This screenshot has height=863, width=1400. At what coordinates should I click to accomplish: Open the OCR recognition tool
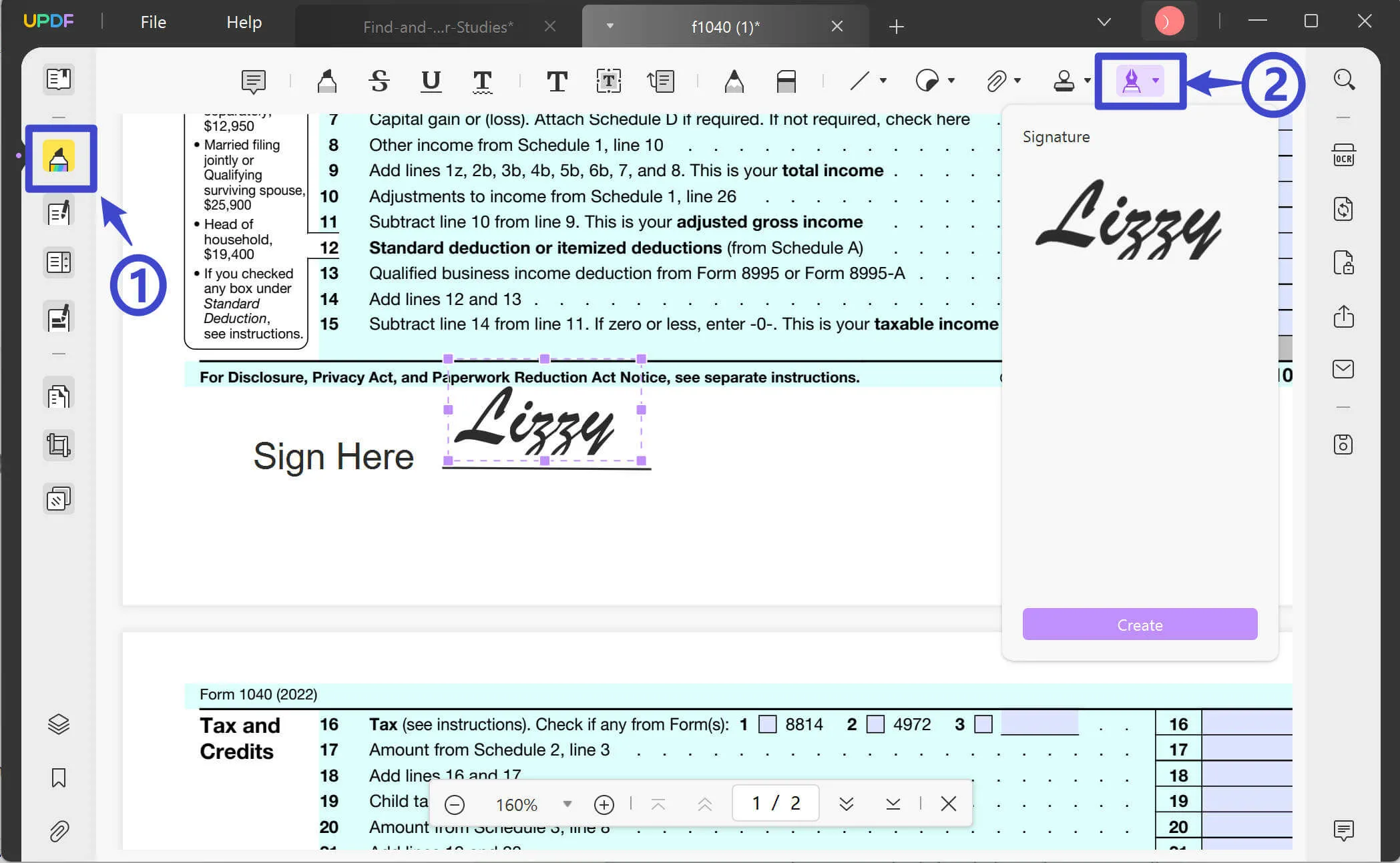pos(1343,156)
